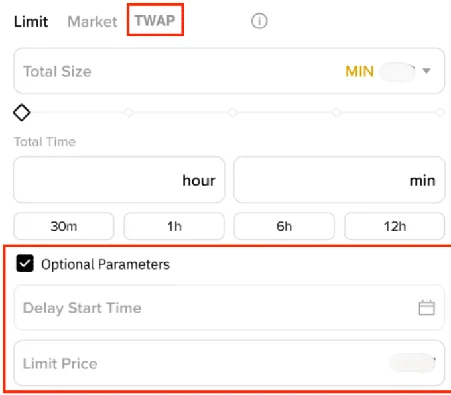Switch to the Market order tab
Viewport: 451px width, 395px height.
(92, 22)
